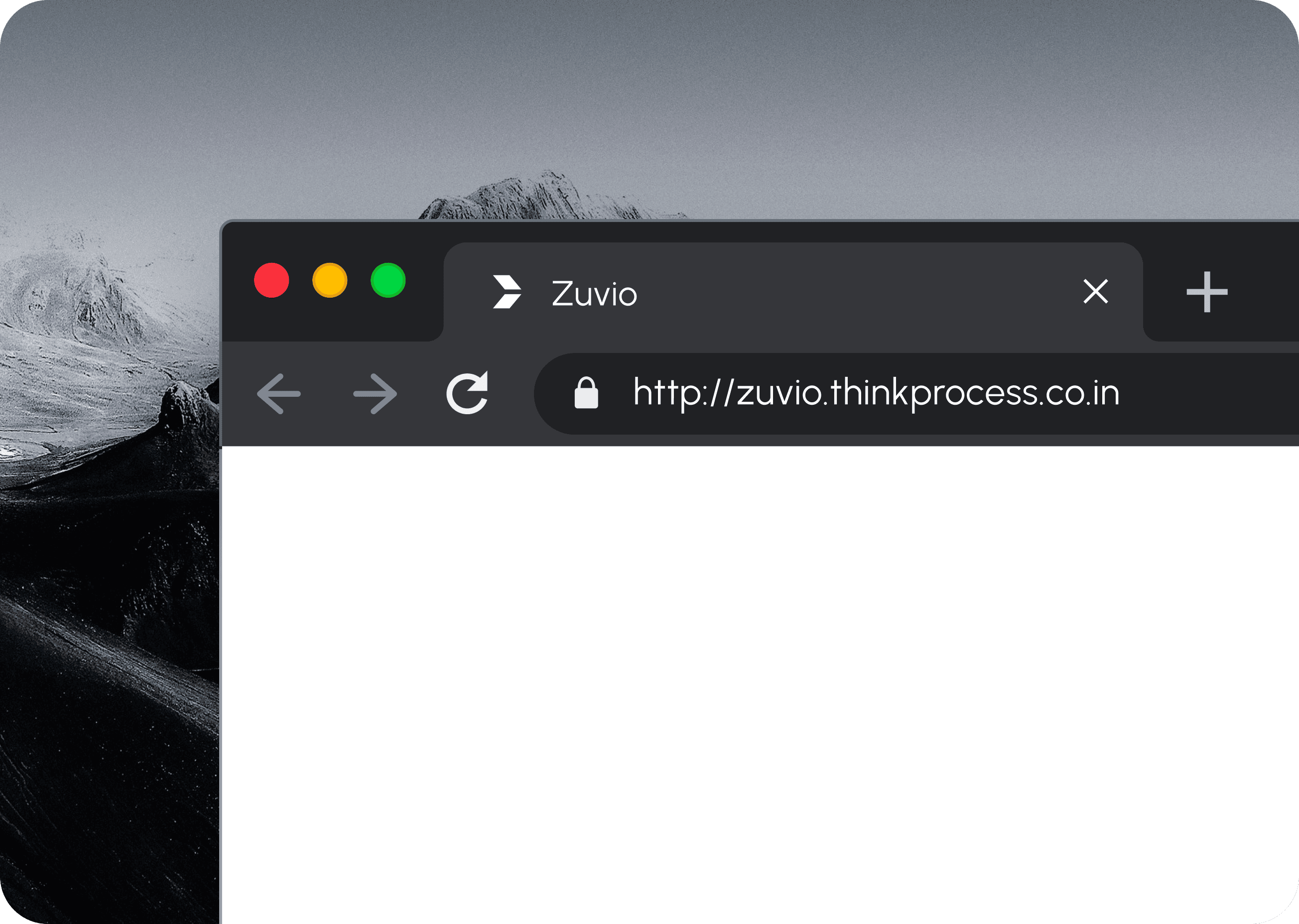Screen dimensions: 1299x924
Task: View site security info via lock icon
Action: (586, 393)
